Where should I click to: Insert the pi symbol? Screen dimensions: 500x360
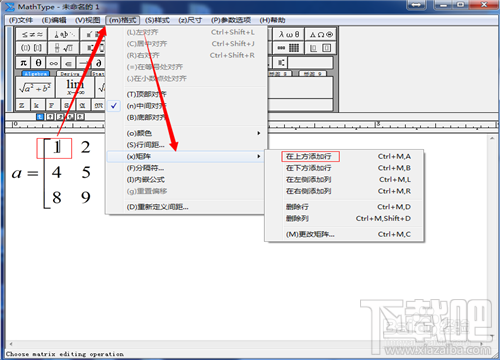click(x=23, y=63)
